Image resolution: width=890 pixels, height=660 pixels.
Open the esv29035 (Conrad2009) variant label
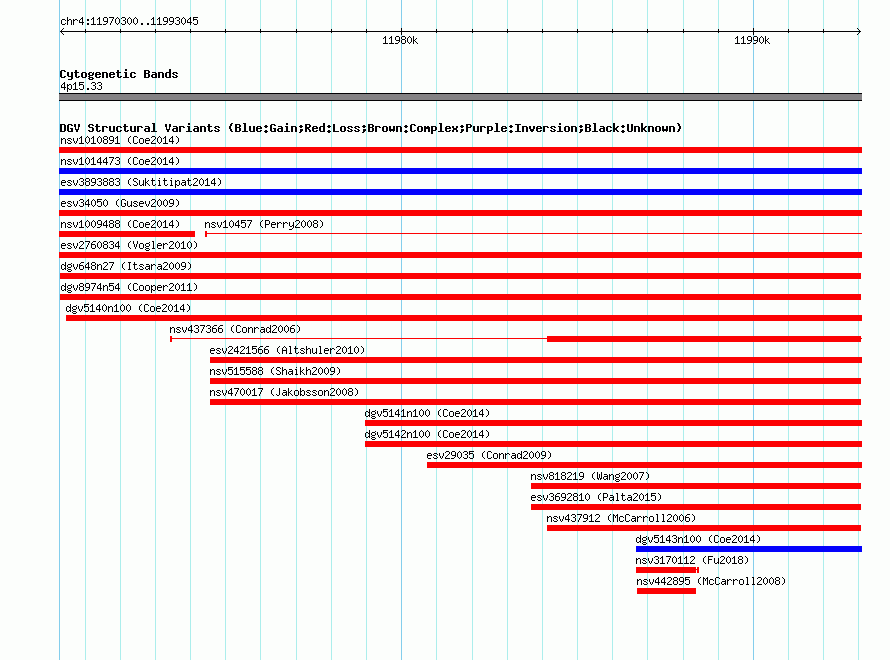point(489,455)
